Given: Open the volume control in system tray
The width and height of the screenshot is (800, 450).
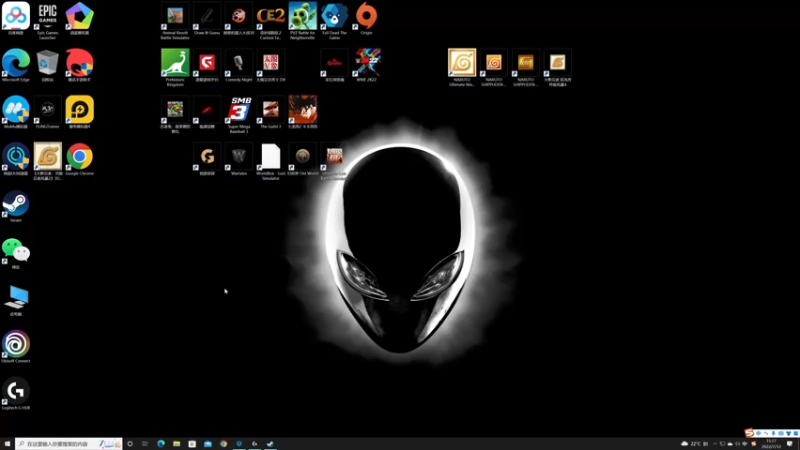Looking at the screenshot, I should tap(737, 444).
